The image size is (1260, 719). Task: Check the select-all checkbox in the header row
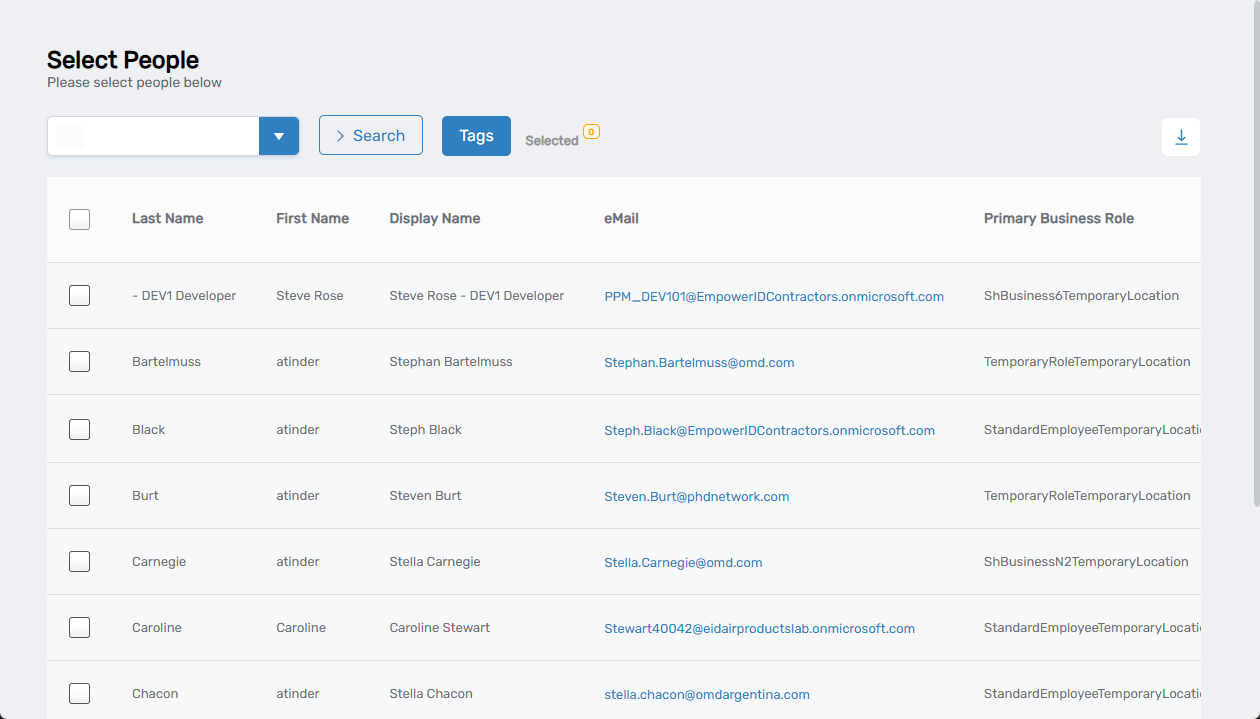[79, 219]
